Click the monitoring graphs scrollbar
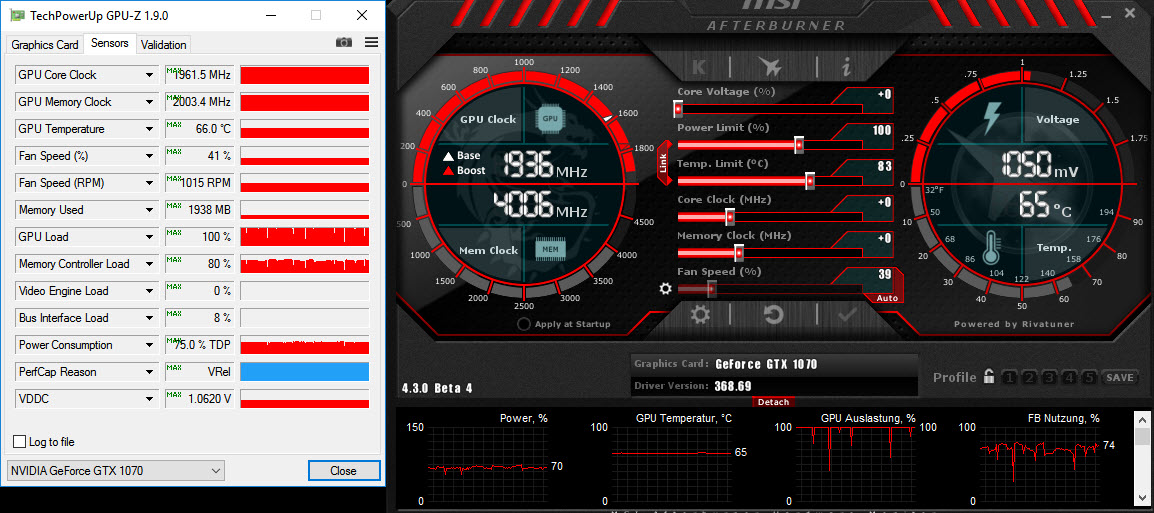The height and width of the screenshot is (513, 1154). coord(1141,458)
